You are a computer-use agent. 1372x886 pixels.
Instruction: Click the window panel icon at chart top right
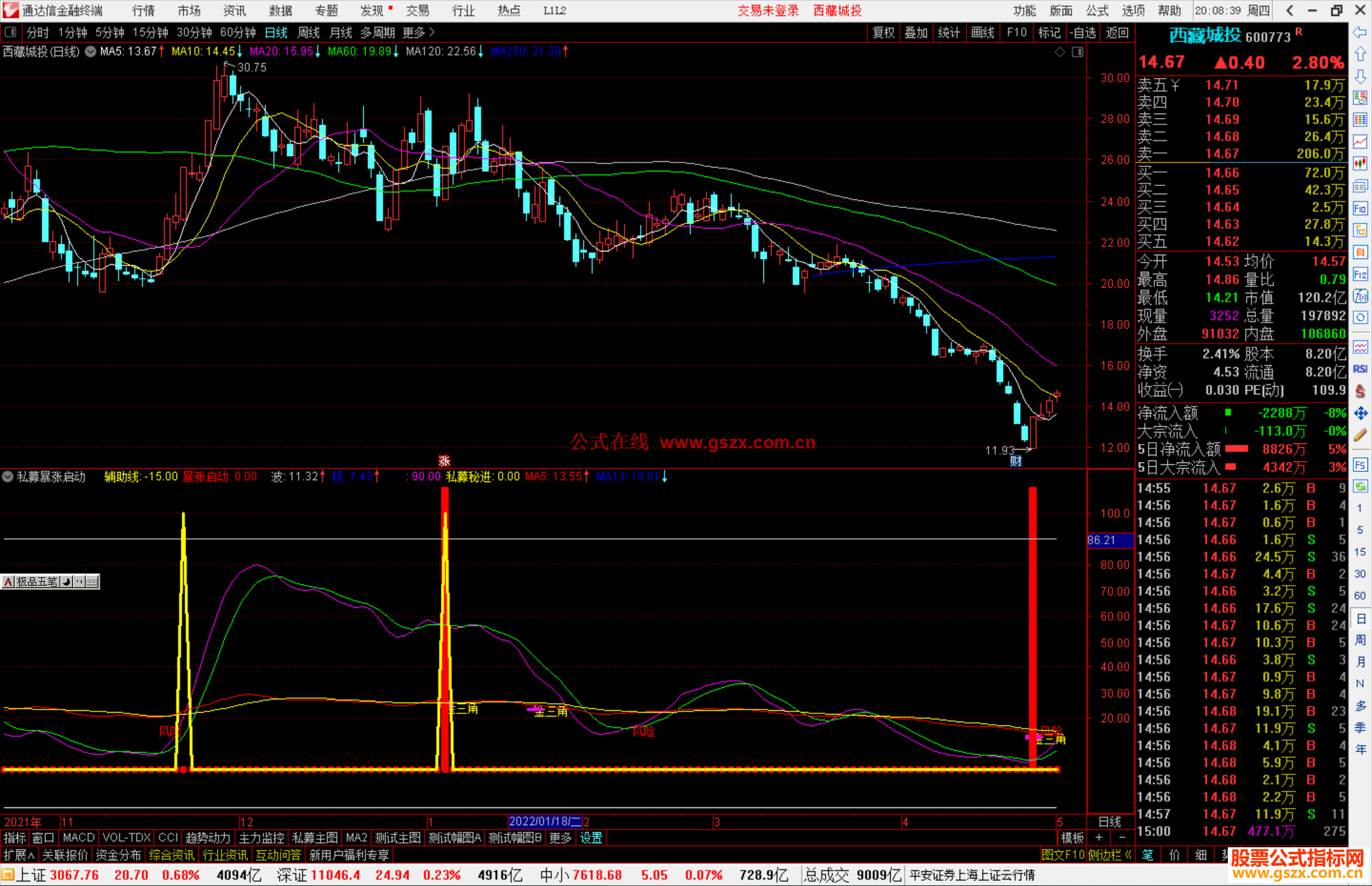click(x=1077, y=52)
